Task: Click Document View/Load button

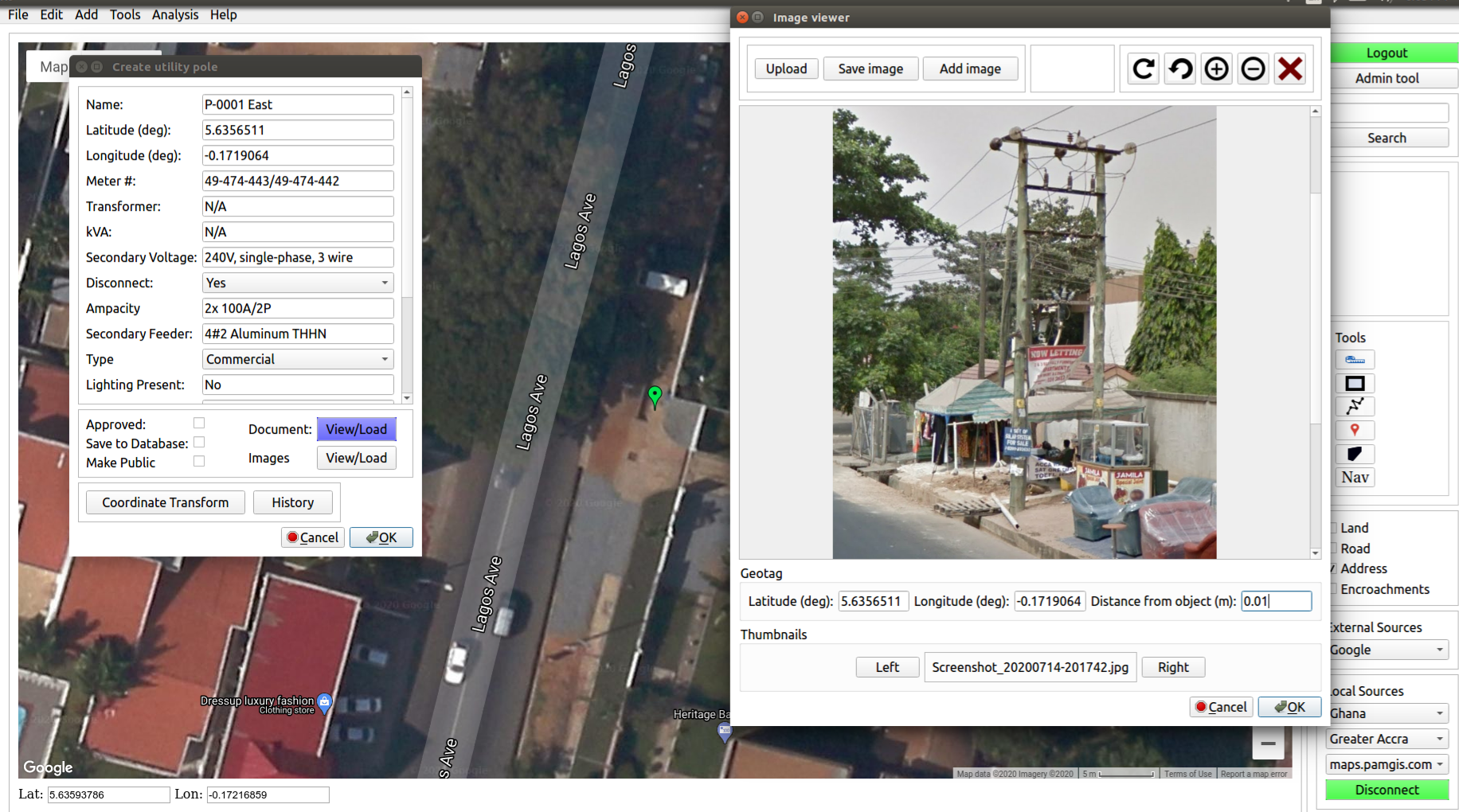Action: click(x=356, y=429)
